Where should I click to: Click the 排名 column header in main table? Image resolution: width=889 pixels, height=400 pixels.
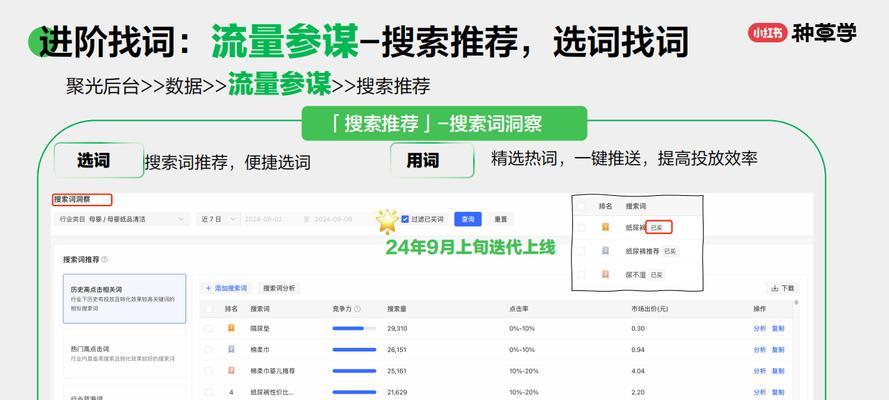(x=231, y=309)
